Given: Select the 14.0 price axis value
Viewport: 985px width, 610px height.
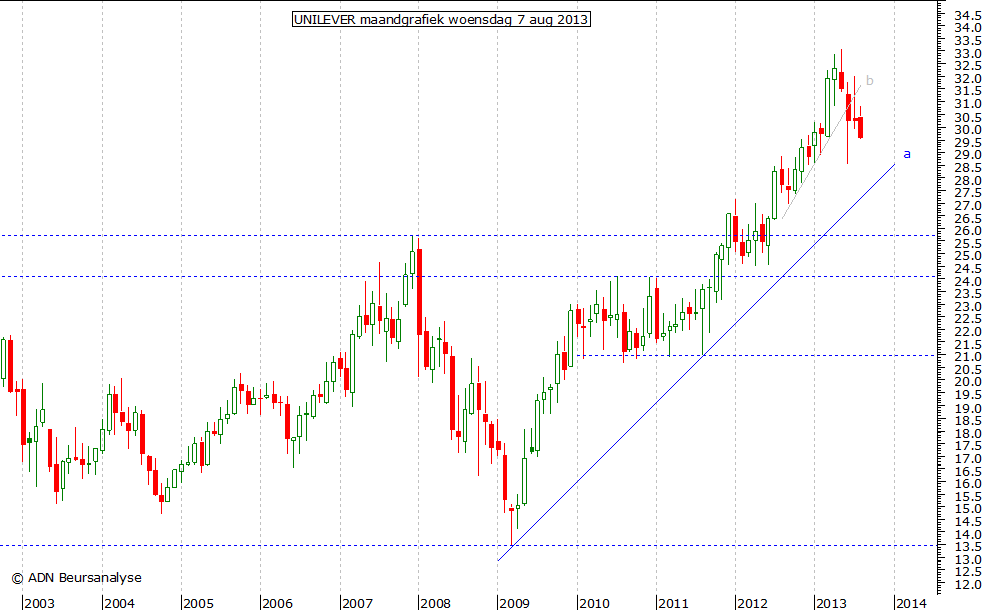Looking at the screenshot, I should [967, 535].
